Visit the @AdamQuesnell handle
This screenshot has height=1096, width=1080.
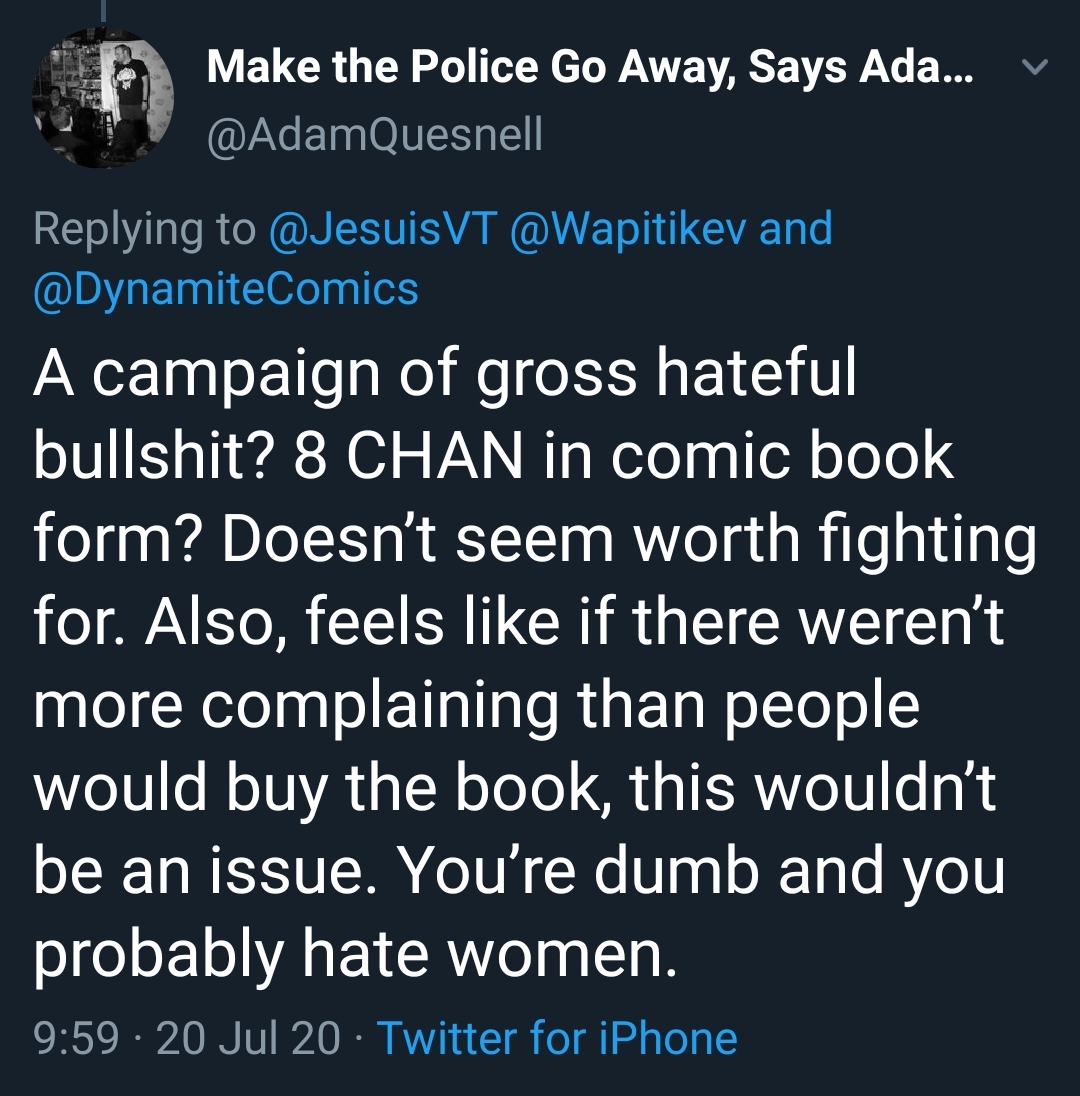pos(375,134)
